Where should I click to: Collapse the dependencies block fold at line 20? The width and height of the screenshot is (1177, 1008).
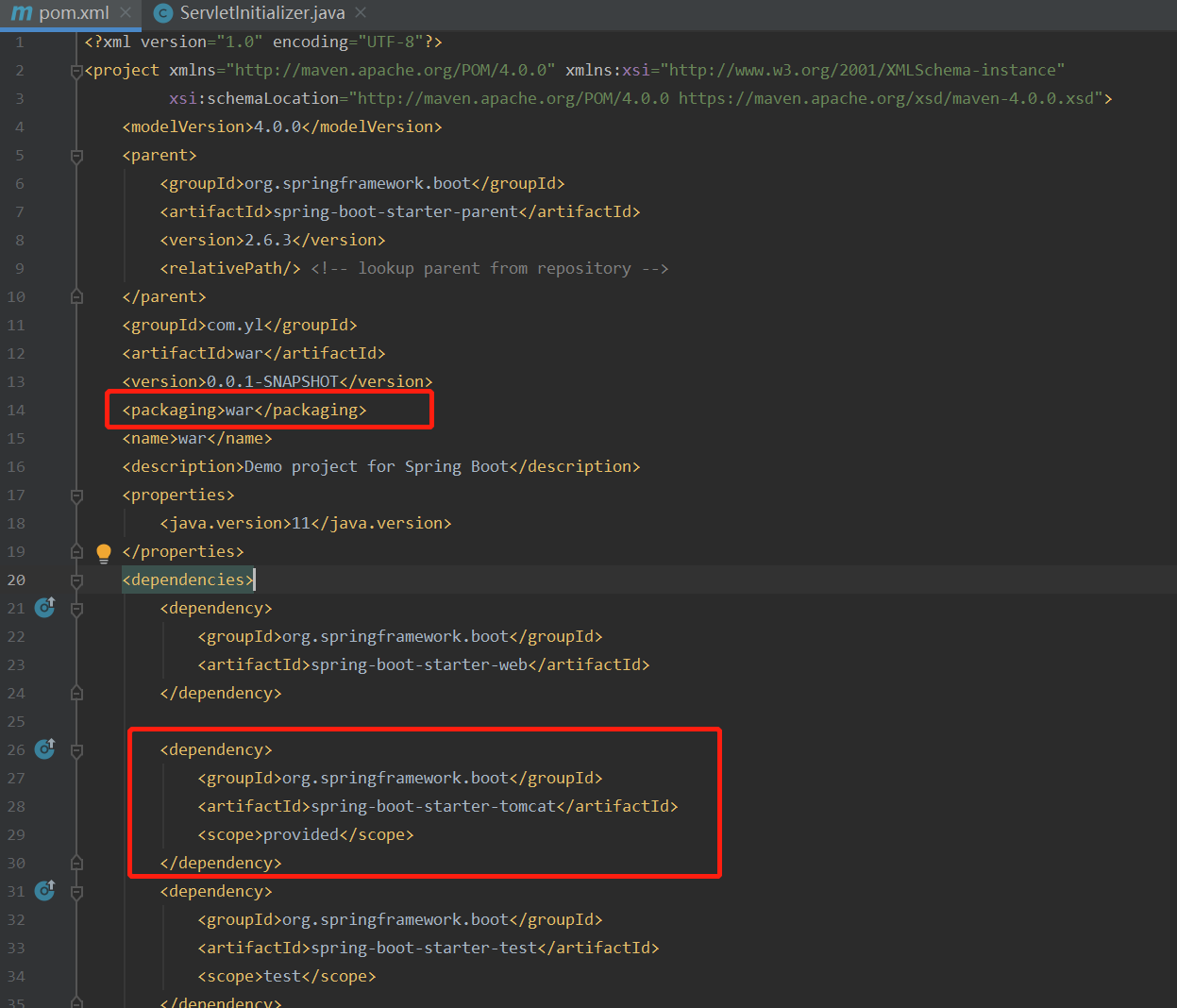(76, 580)
